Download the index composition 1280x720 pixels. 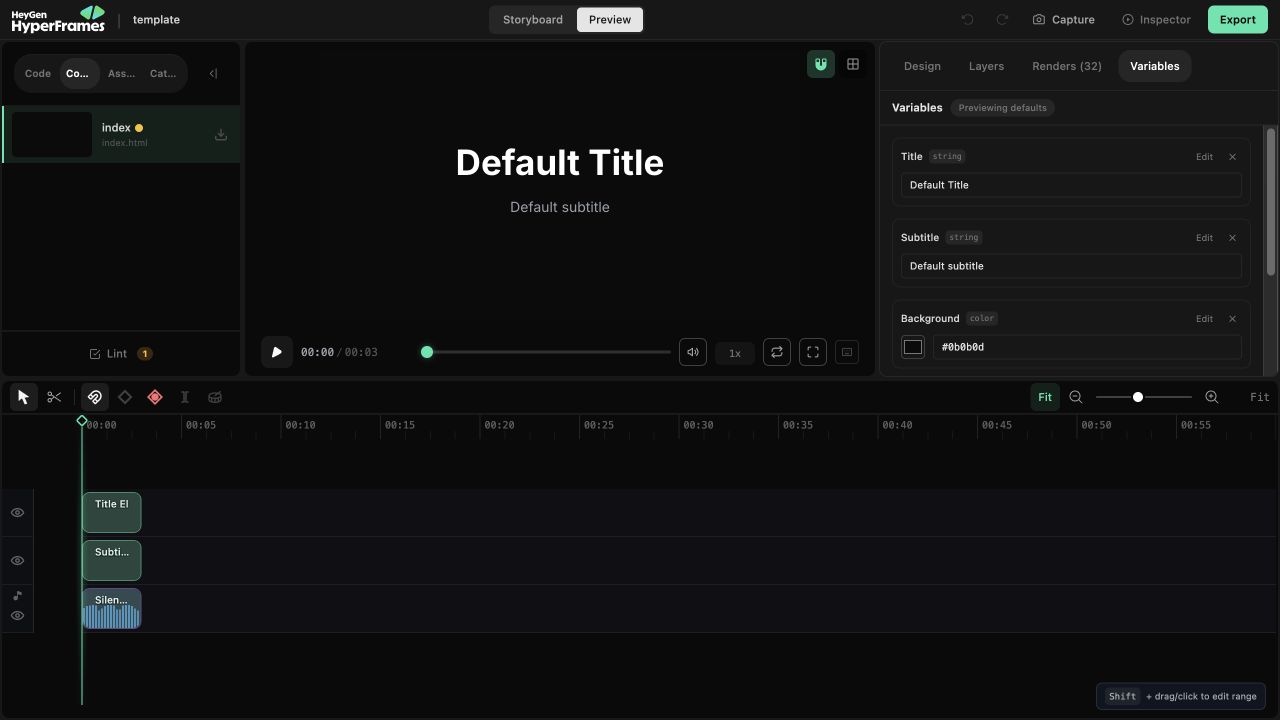point(221,135)
